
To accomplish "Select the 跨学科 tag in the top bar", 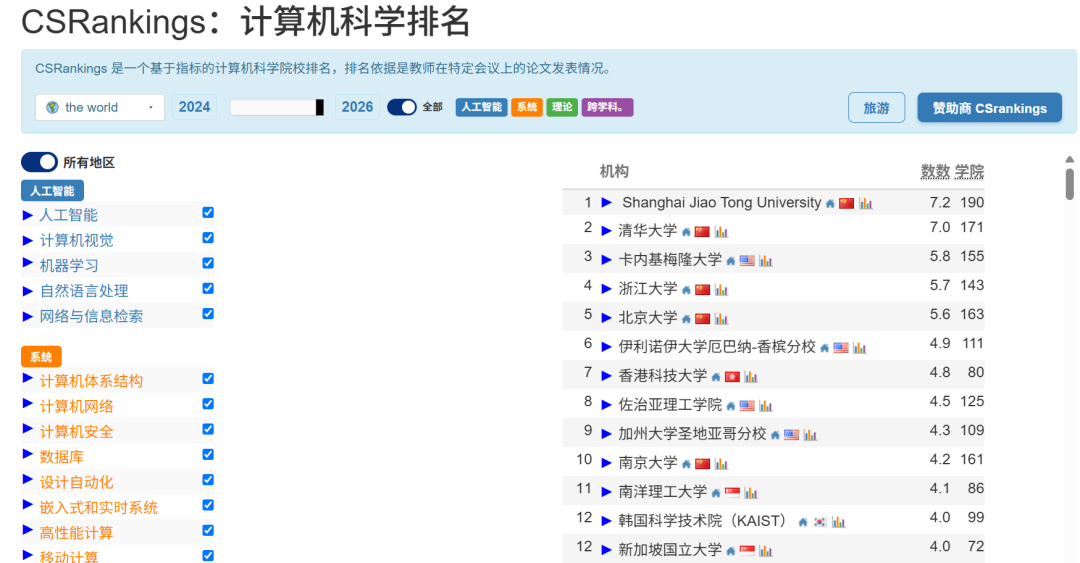I will click(608, 107).
